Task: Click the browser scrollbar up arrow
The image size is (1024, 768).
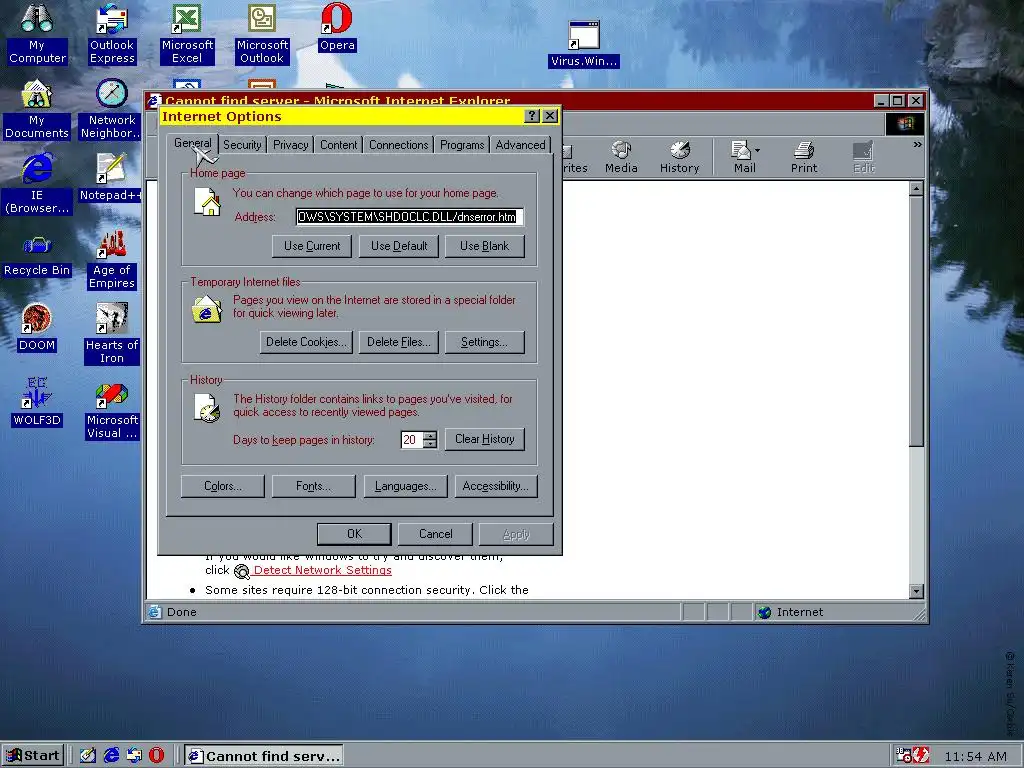Action: tap(916, 189)
